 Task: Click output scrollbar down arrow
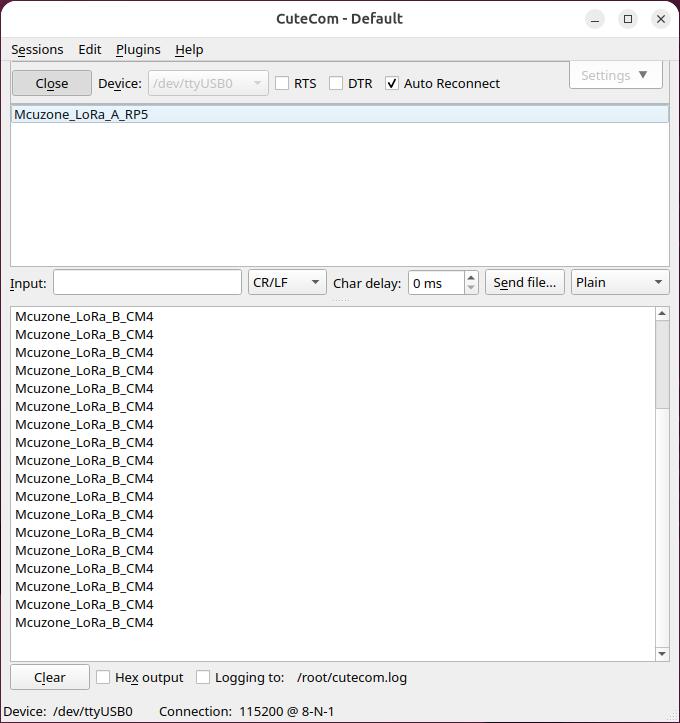point(661,653)
